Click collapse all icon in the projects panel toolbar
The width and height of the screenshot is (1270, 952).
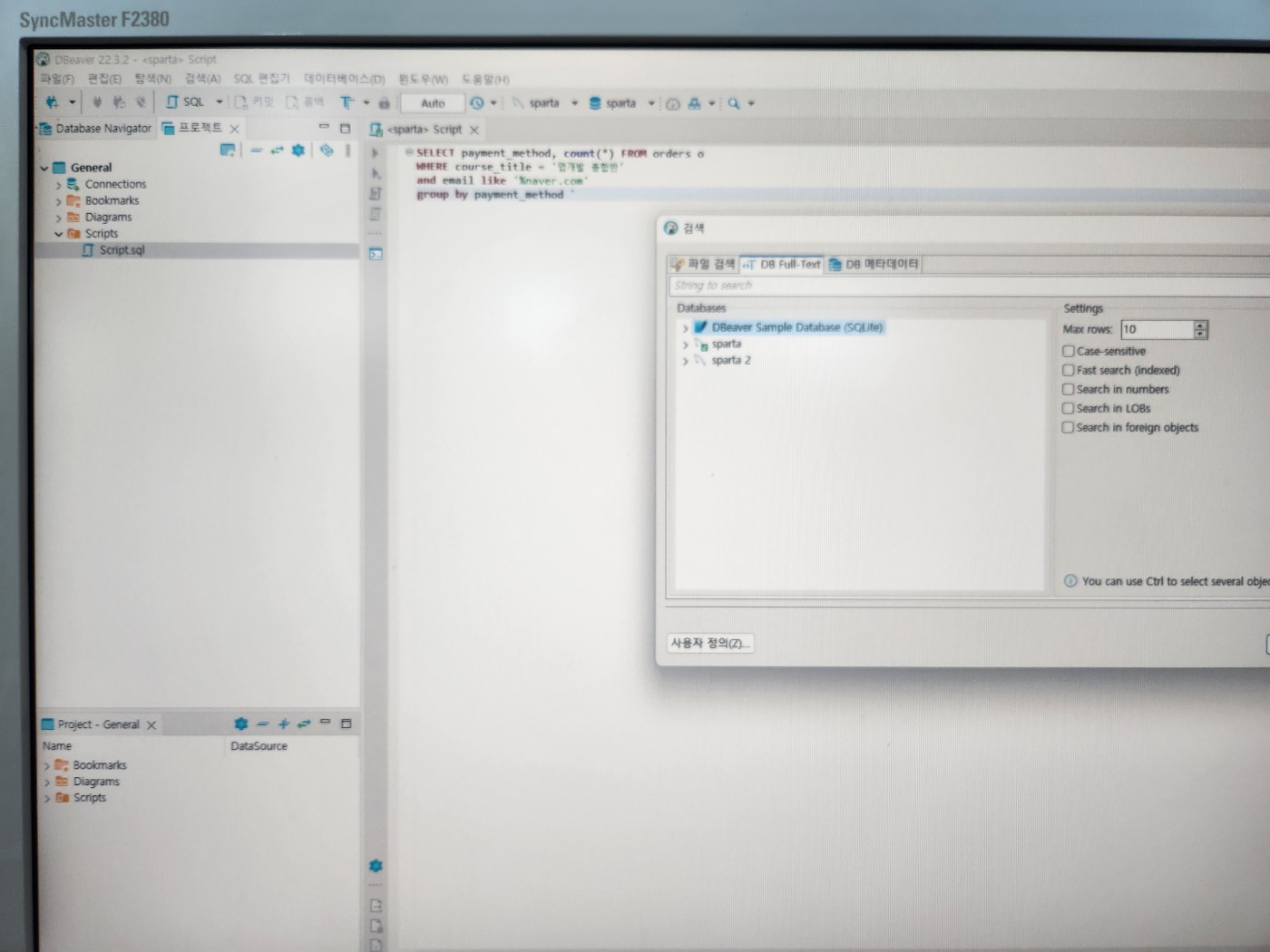click(256, 151)
